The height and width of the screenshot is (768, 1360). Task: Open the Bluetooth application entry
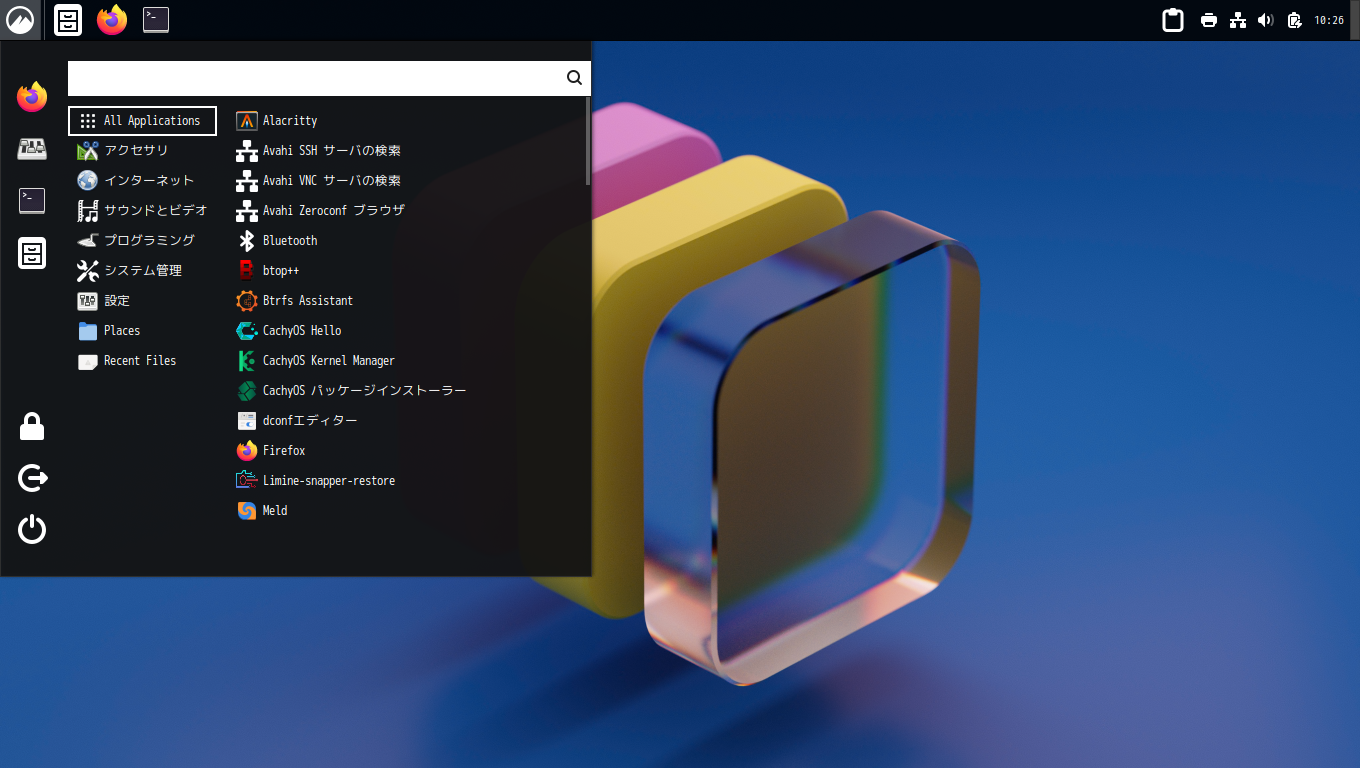[x=405, y=241]
